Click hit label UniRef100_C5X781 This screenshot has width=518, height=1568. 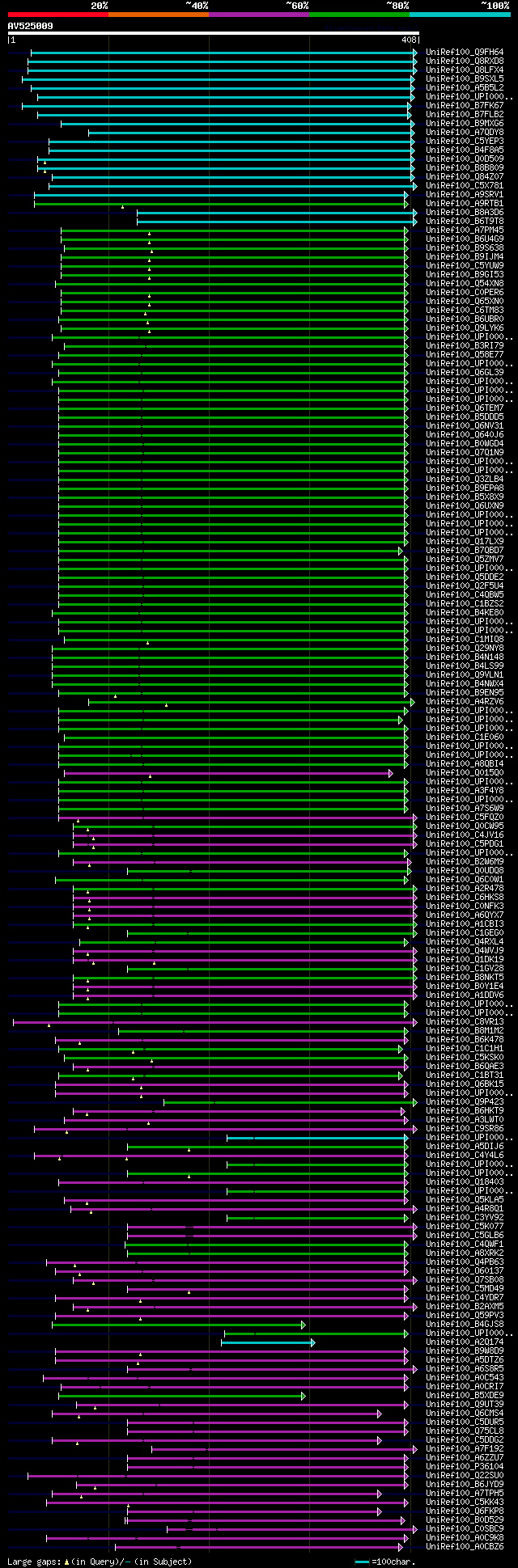tap(465, 186)
